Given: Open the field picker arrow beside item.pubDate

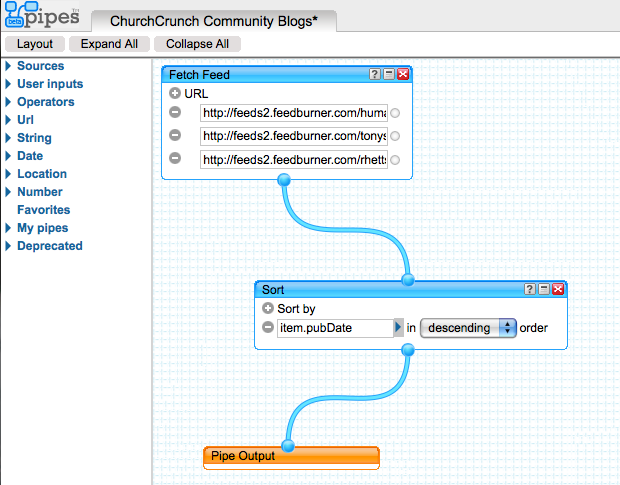Looking at the screenshot, I should 398,328.
